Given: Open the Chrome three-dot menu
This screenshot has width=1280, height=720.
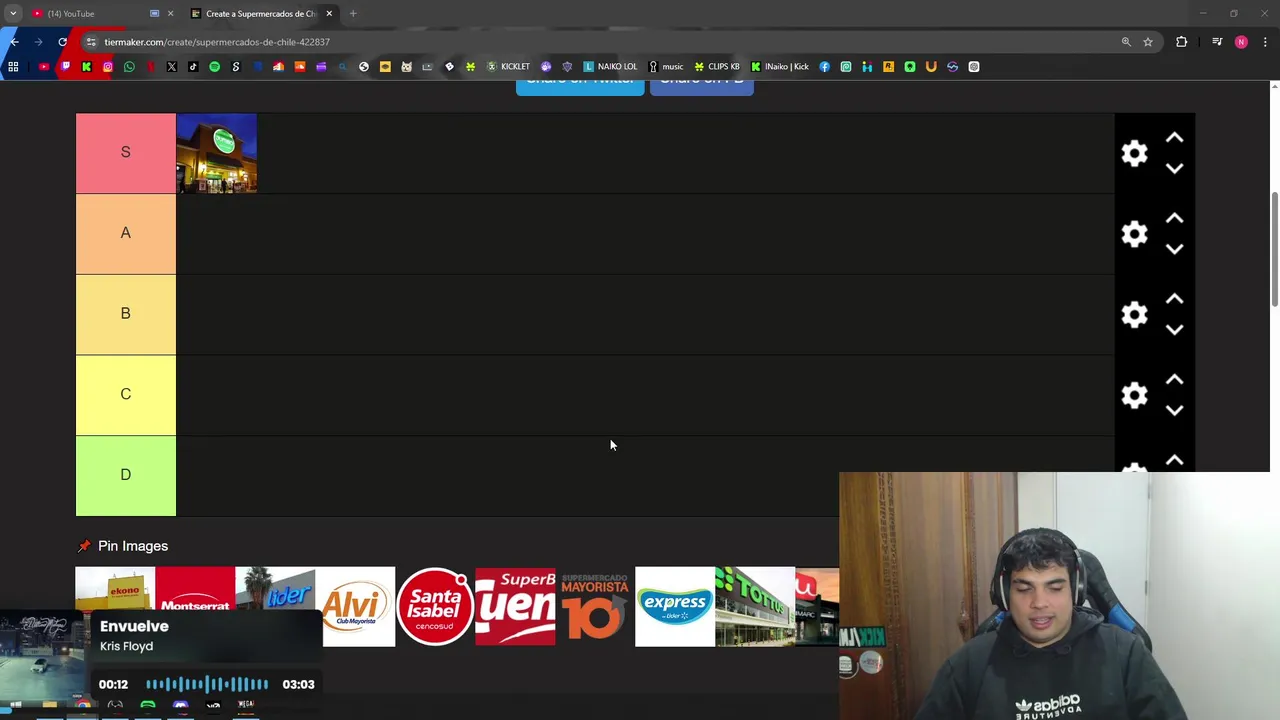Looking at the screenshot, I should click(x=1265, y=42).
